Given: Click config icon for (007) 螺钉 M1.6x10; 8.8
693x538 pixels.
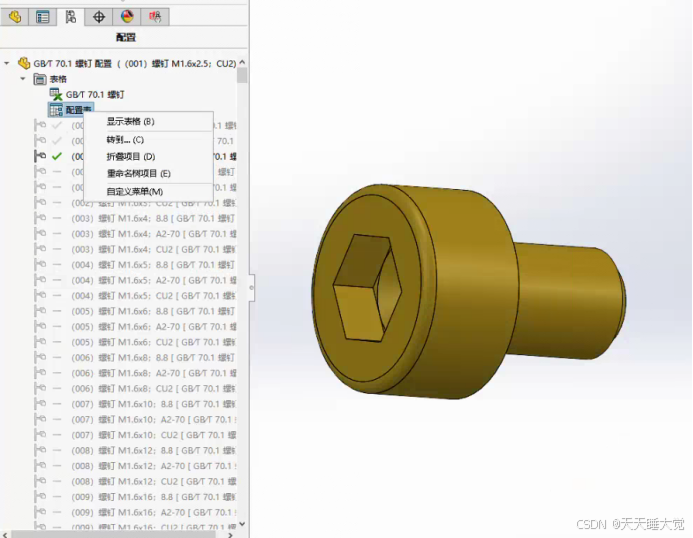Looking at the screenshot, I should coord(40,404).
